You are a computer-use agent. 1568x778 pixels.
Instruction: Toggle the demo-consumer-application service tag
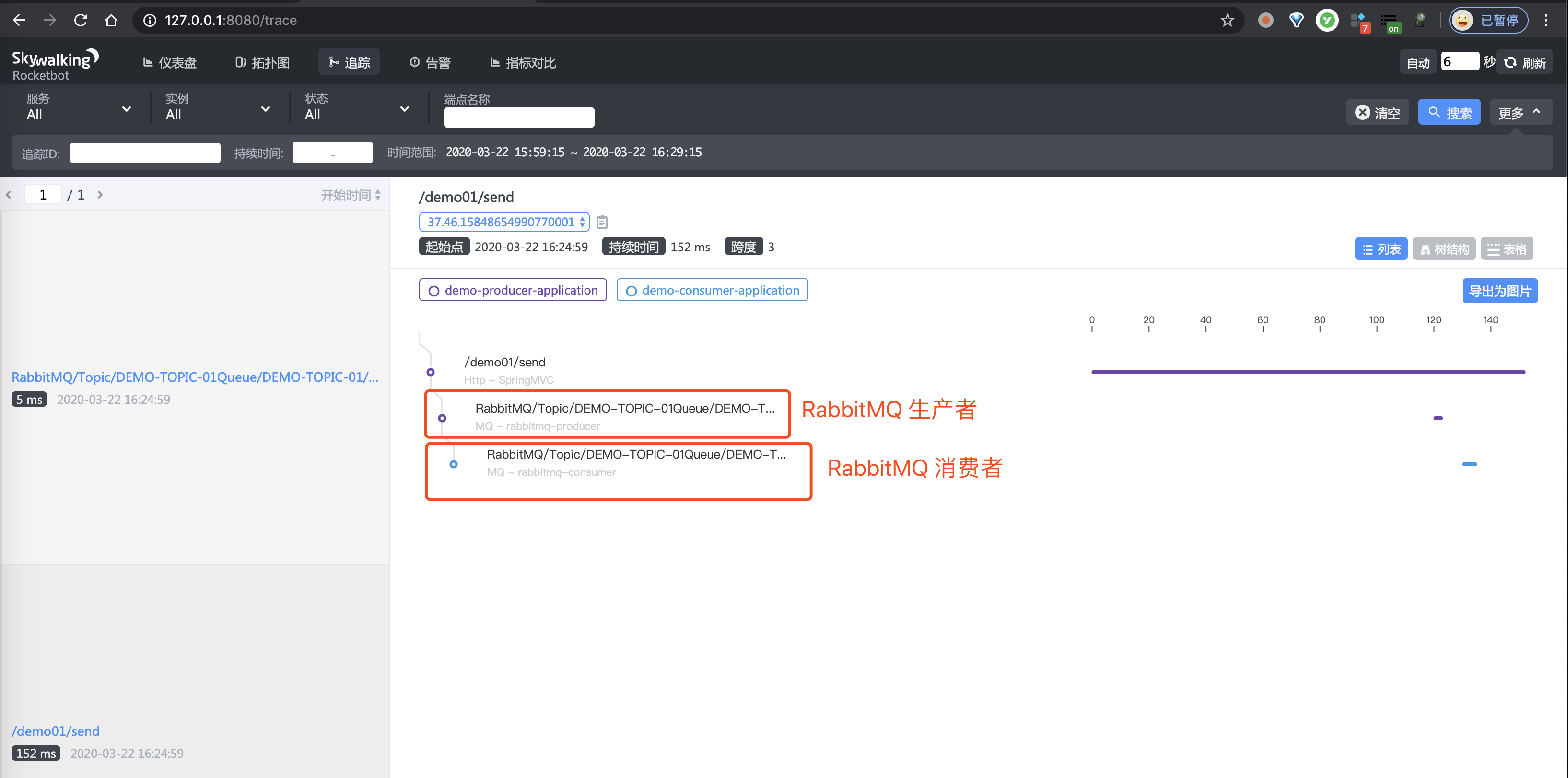[x=712, y=290]
